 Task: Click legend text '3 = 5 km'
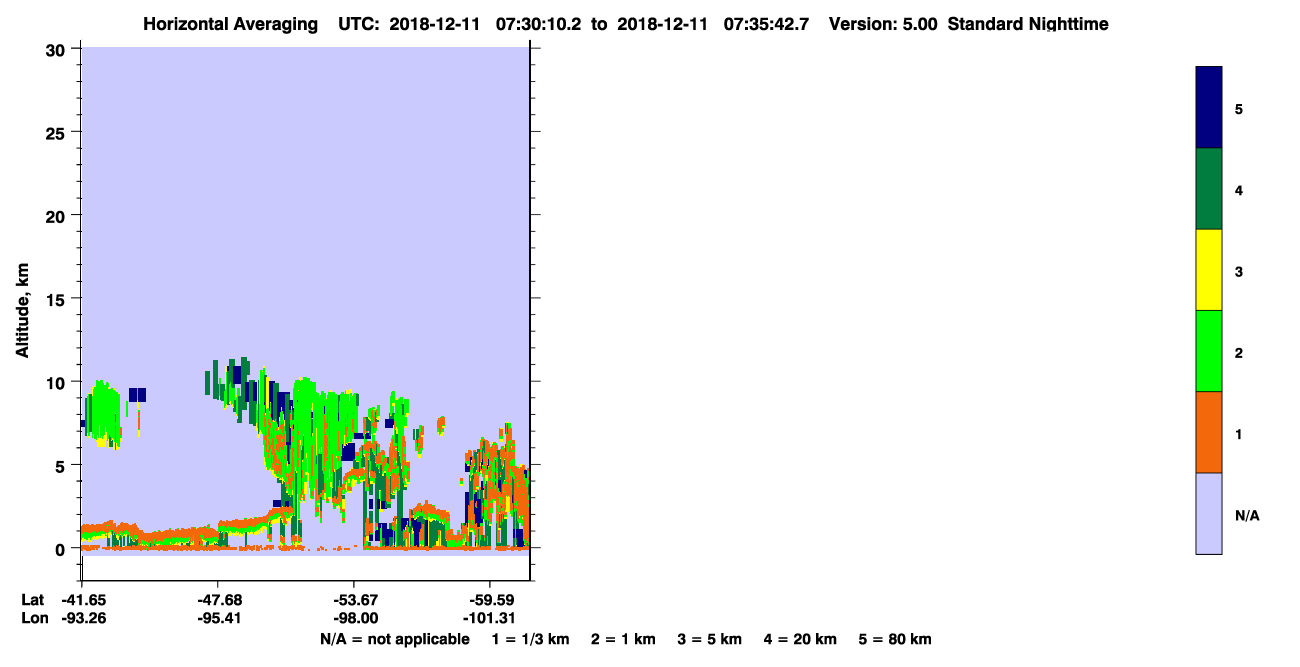[x=710, y=639]
